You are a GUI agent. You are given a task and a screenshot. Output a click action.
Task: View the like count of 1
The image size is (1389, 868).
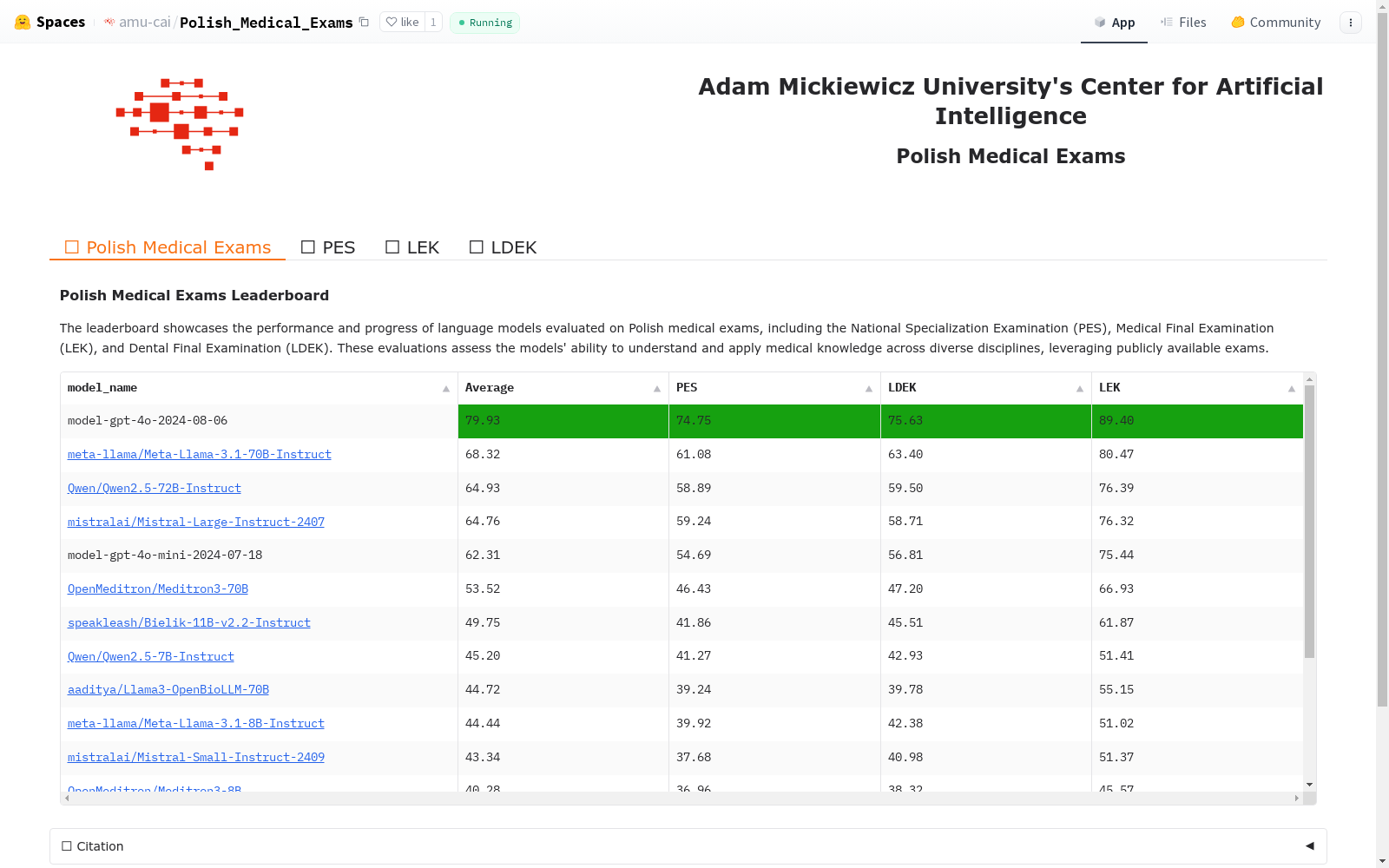pos(433,23)
